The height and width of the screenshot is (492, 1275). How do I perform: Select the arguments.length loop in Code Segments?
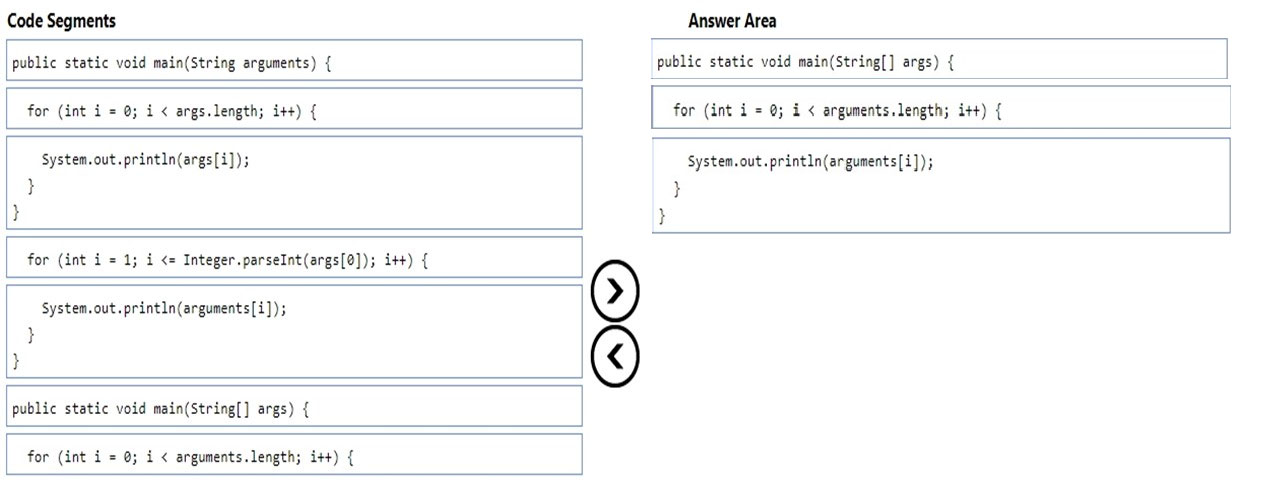294,455
